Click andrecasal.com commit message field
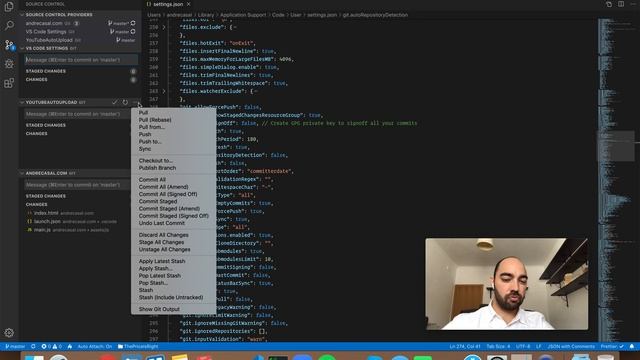 point(78,185)
